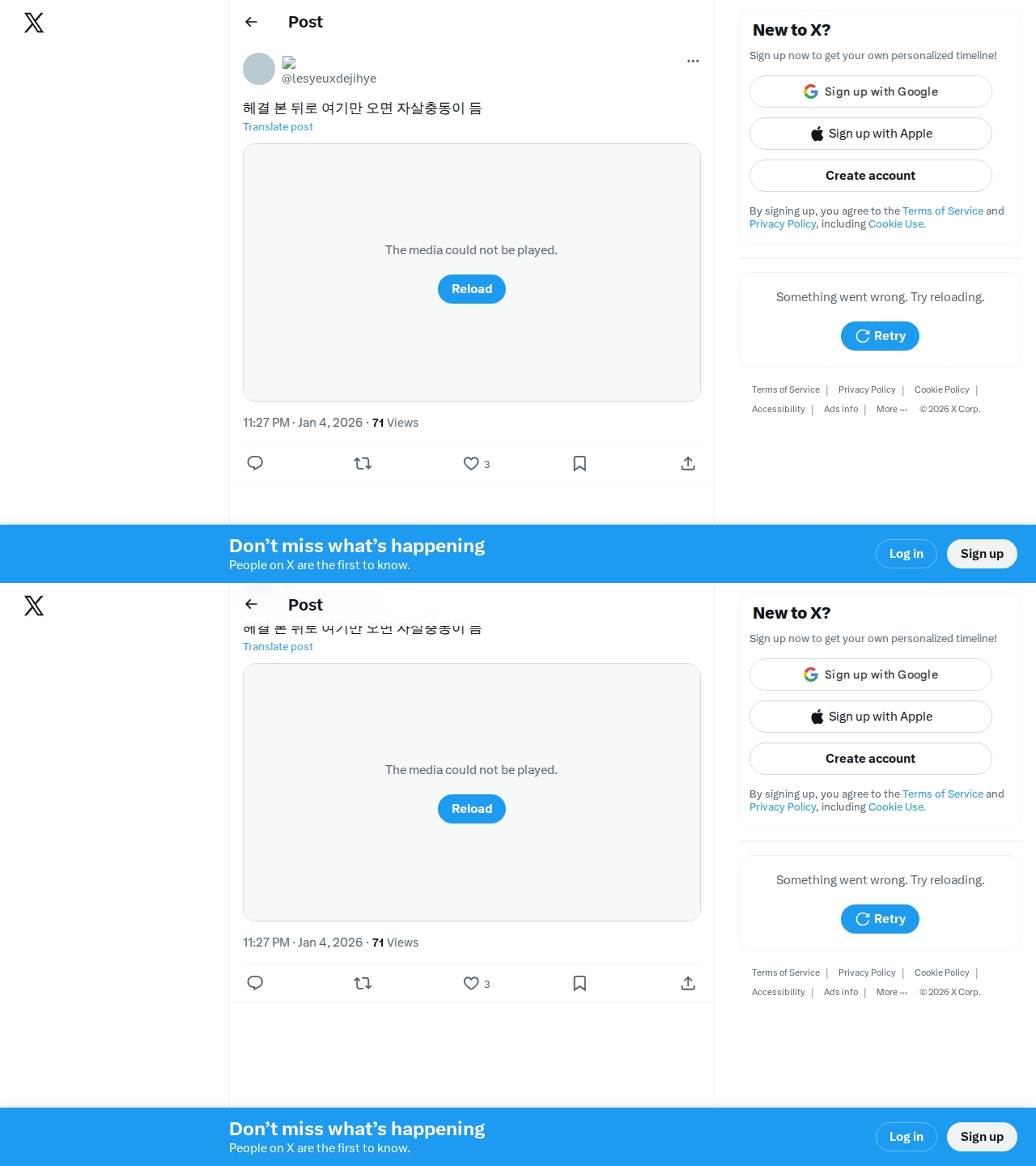Sign up with Google button
The image size is (1036, 1166).
pos(871,91)
